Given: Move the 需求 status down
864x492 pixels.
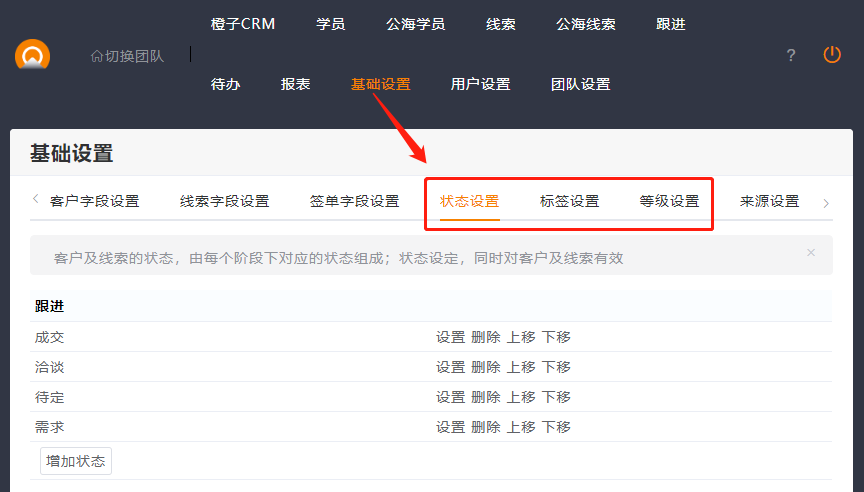Looking at the screenshot, I should point(556,427).
